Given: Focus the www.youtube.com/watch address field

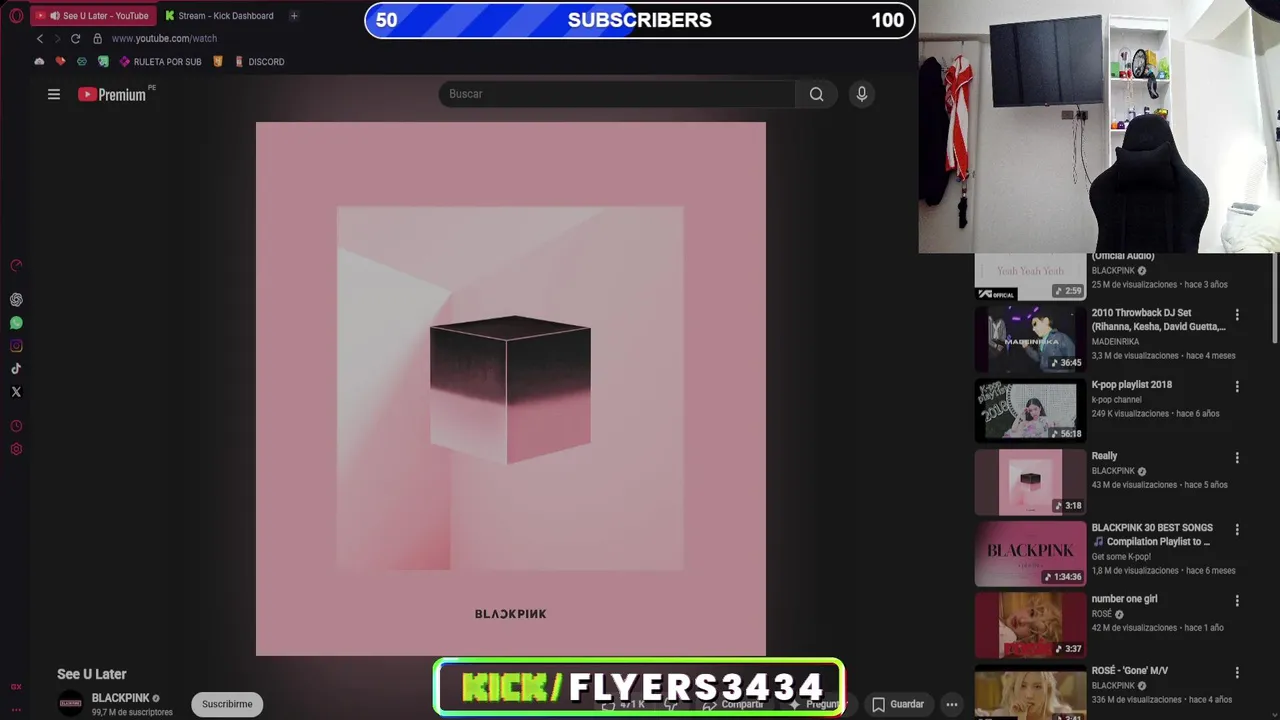Looking at the screenshot, I should (164, 38).
